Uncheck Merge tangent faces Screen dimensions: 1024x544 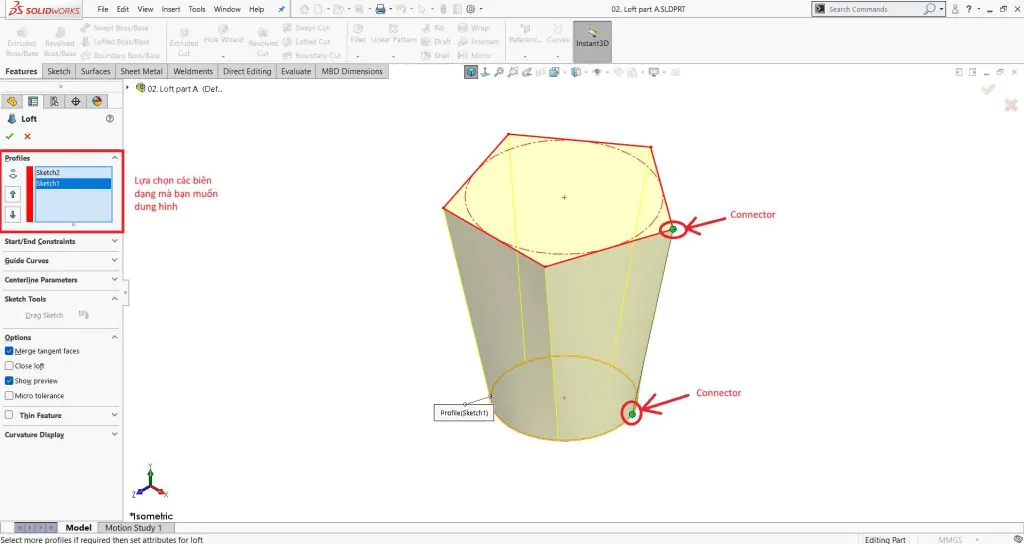point(9,351)
